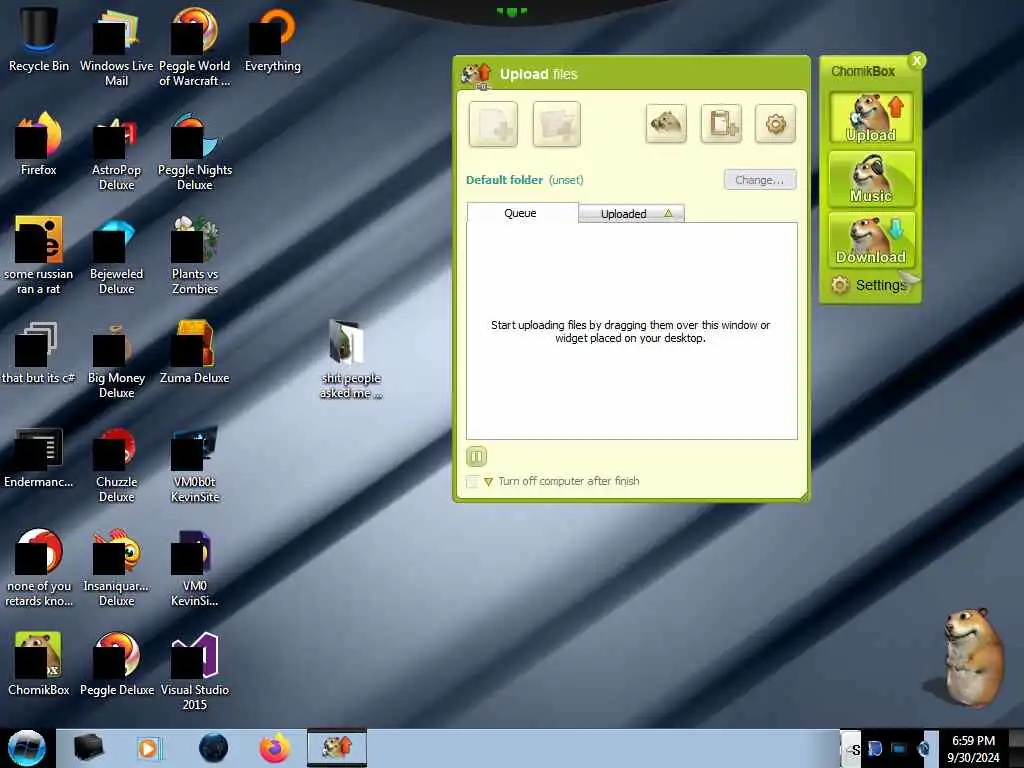This screenshot has height=768, width=1024.
Task: Select the Recycle Bin desktop icon
Action: [39, 39]
